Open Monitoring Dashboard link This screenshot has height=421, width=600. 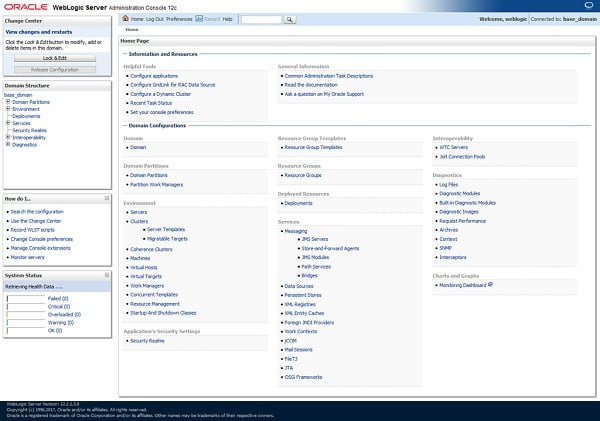[x=463, y=285]
